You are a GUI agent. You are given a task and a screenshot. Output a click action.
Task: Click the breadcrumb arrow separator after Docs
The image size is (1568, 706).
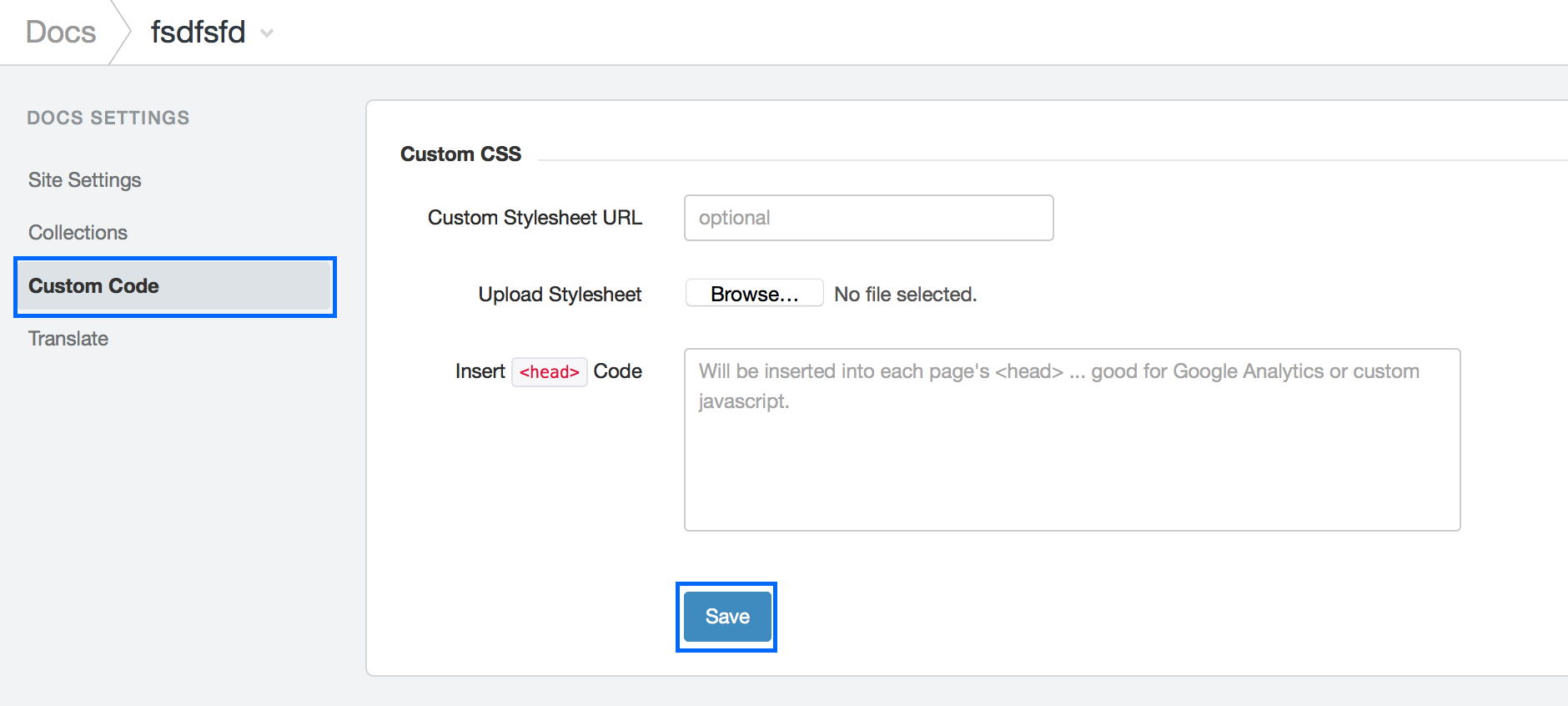click(122, 33)
